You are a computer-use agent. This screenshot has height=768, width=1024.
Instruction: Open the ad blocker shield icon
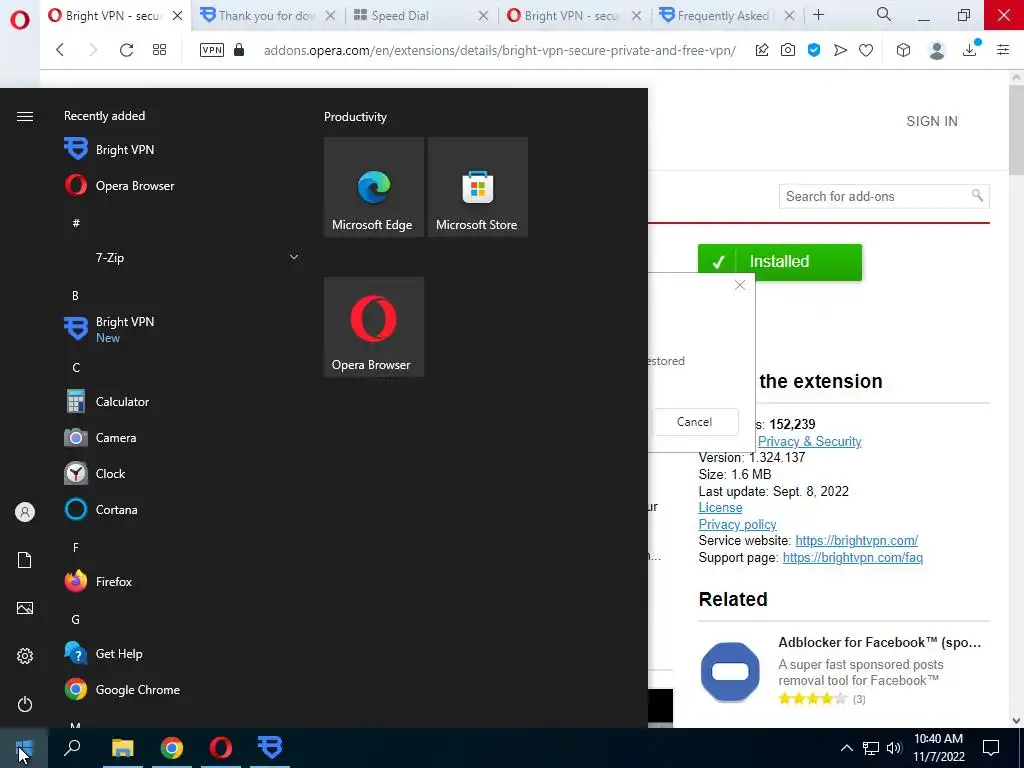tap(814, 50)
